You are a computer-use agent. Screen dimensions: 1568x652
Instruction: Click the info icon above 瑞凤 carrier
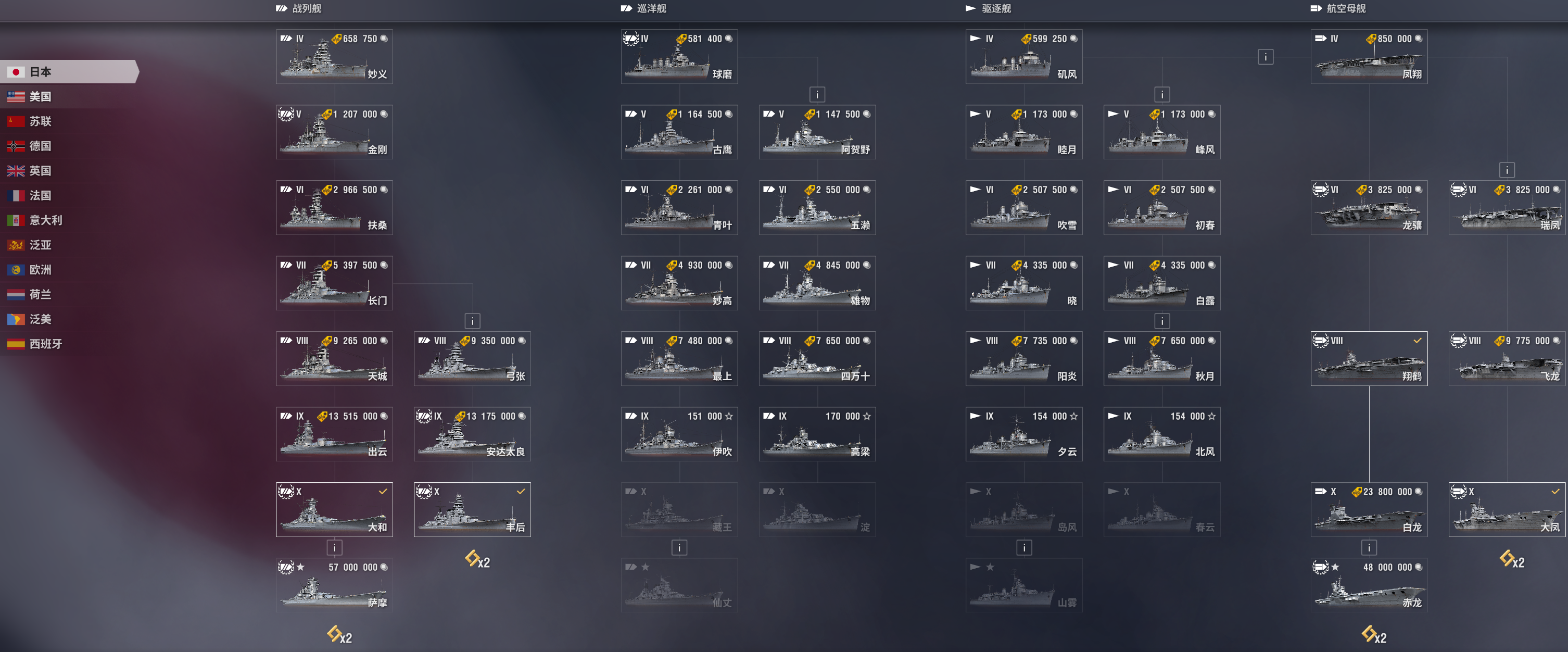point(1507,170)
